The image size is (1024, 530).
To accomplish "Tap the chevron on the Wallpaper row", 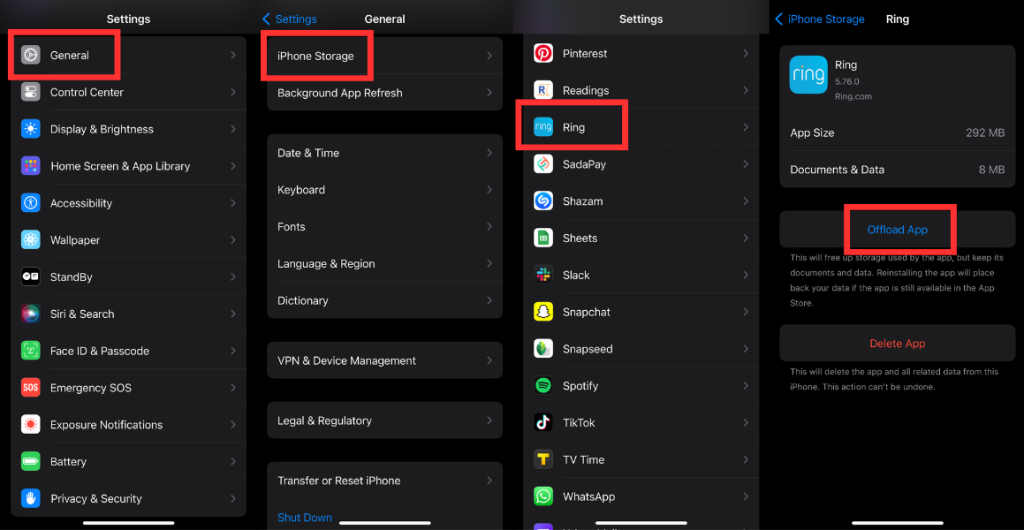I will (x=233, y=240).
